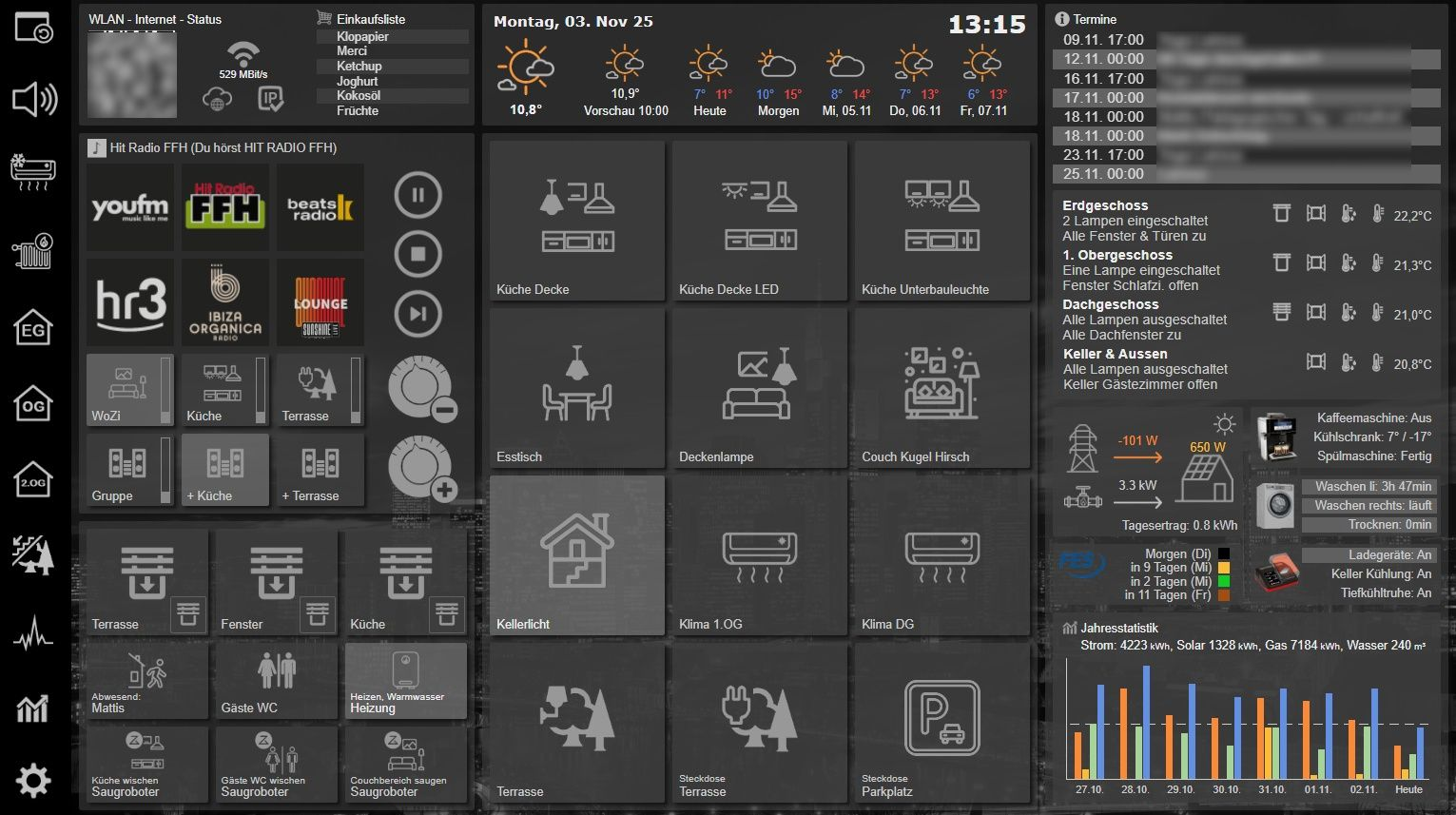Skip to next radio station
1456x815 pixels.
click(x=417, y=314)
